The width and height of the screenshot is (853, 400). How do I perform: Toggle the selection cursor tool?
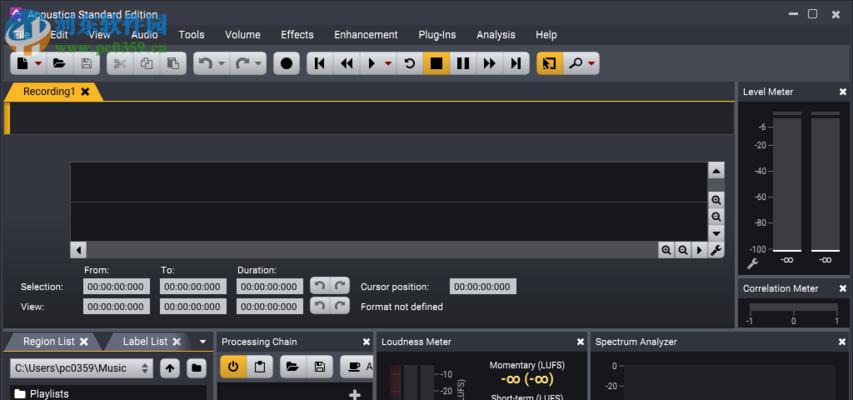pos(550,64)
